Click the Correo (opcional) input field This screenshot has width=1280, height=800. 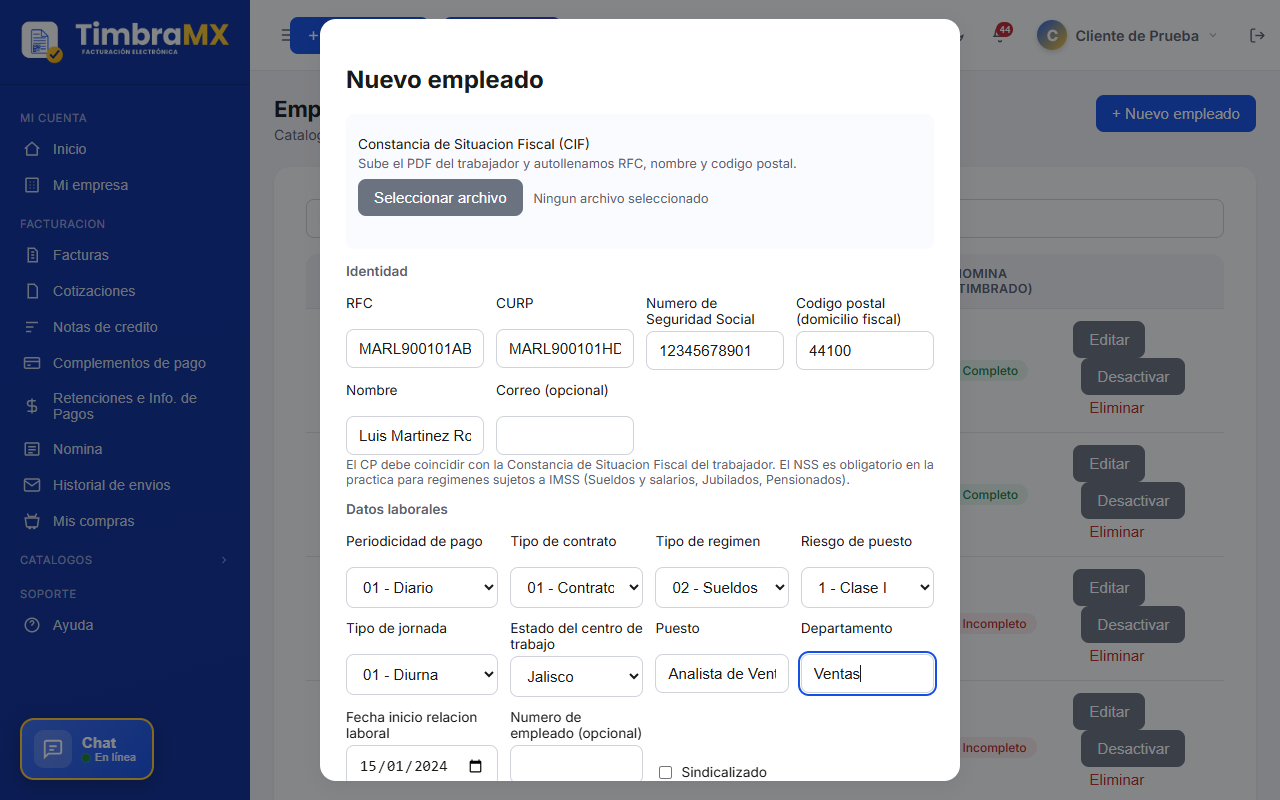click(x=565, y=435)
